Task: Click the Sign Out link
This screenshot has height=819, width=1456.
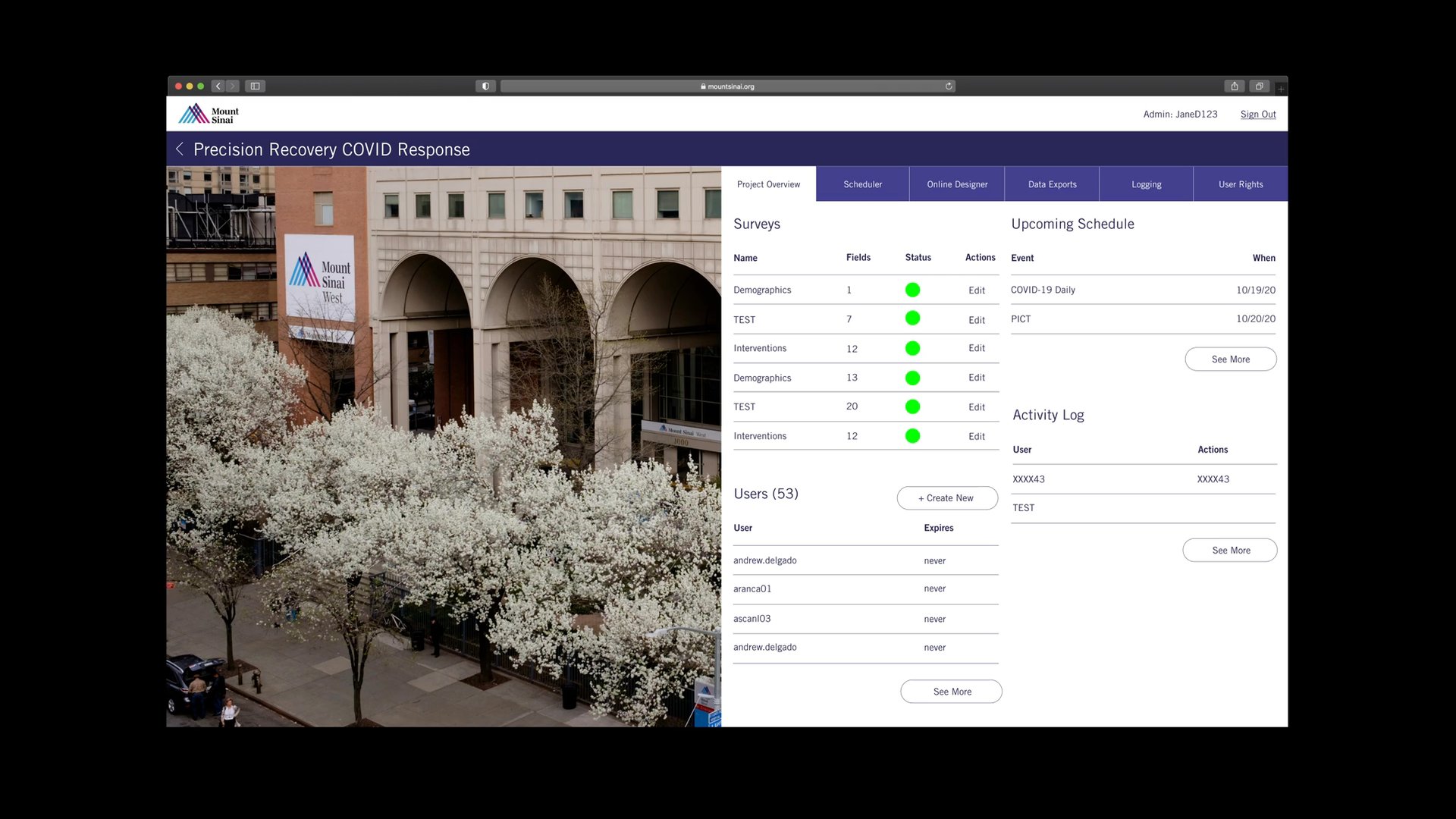Action: click(1258, 115)
